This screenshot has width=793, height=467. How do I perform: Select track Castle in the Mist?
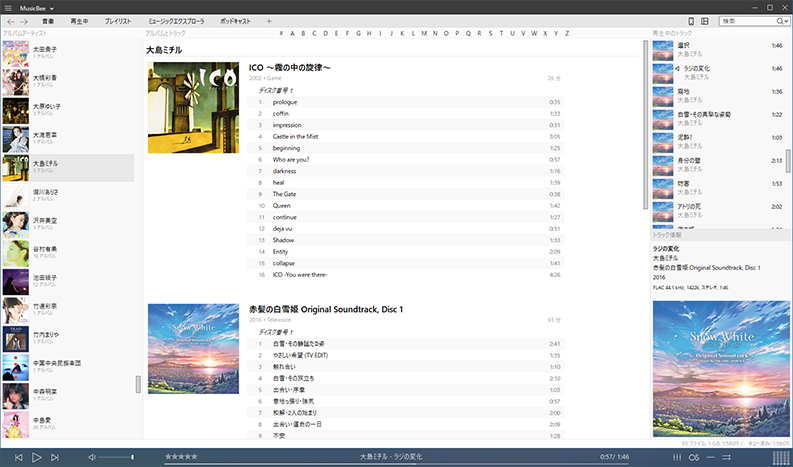pos(405,137)
